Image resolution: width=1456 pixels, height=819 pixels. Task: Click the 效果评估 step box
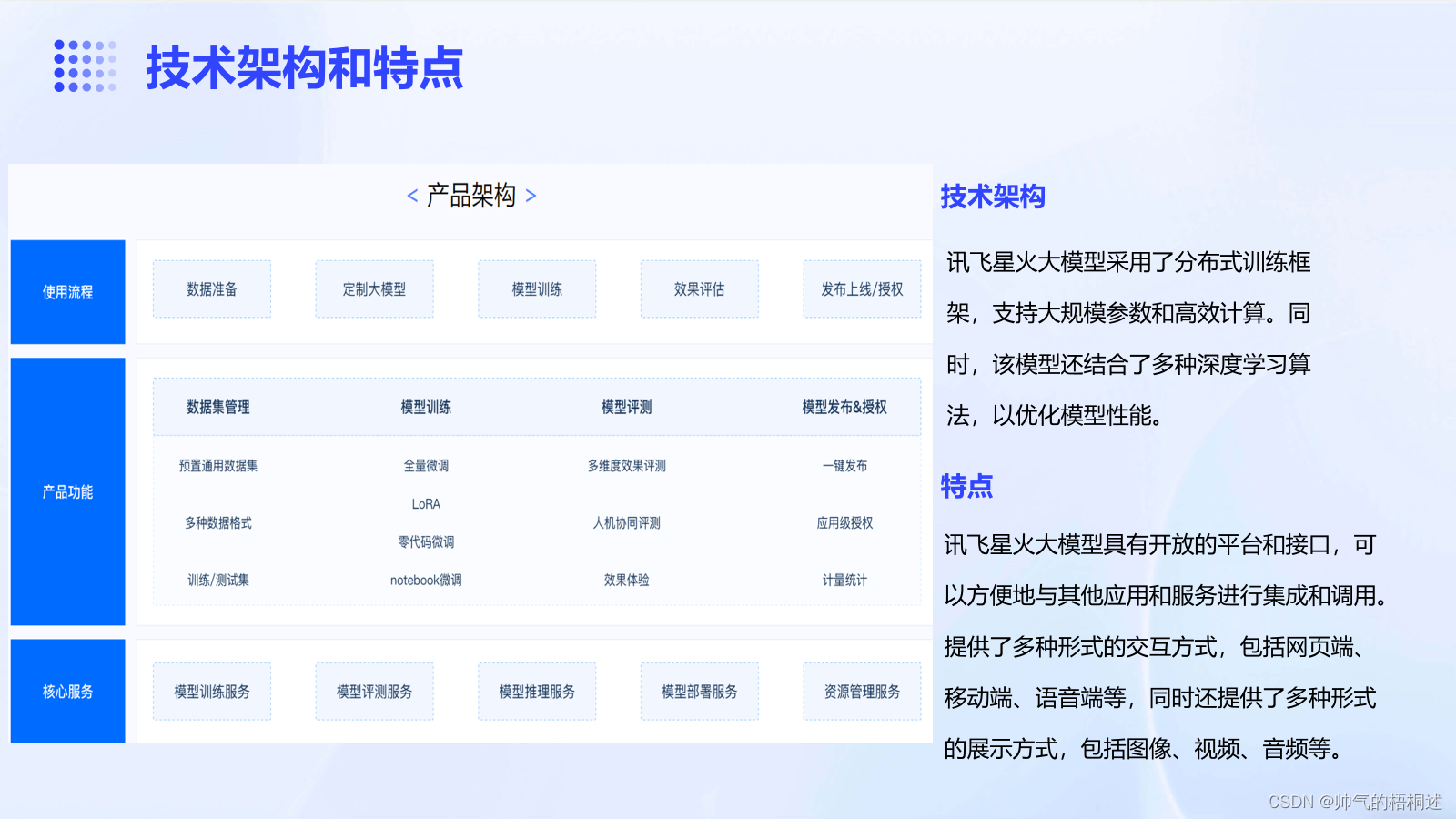(x=699, y=289)
